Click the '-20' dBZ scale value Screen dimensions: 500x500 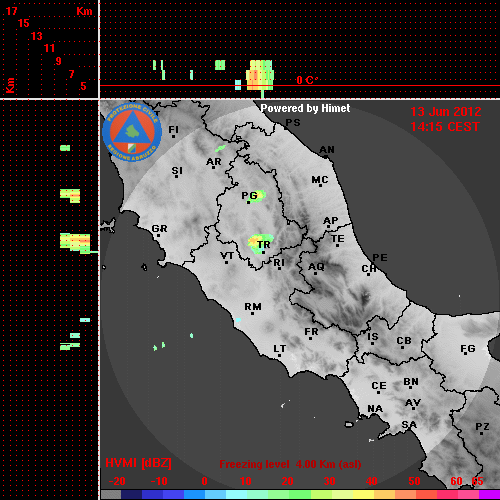(117, 481)
